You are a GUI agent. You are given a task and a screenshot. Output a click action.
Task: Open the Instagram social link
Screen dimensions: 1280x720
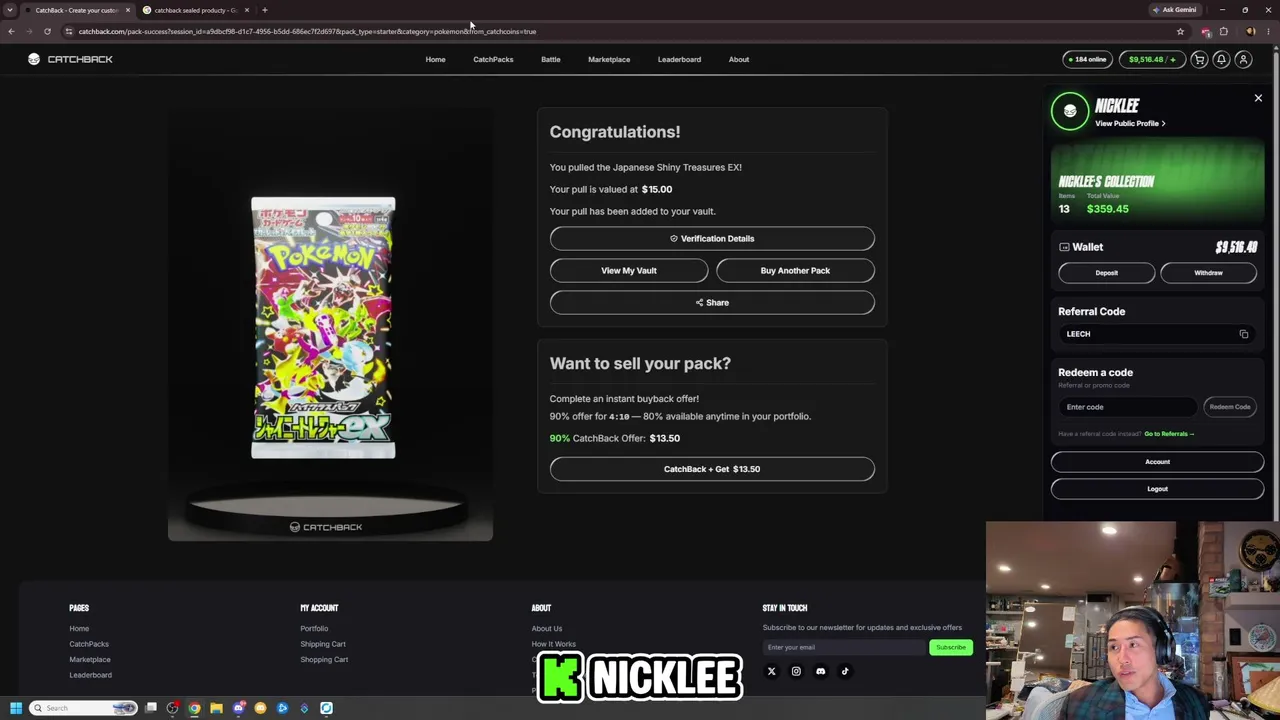(796, 671)
